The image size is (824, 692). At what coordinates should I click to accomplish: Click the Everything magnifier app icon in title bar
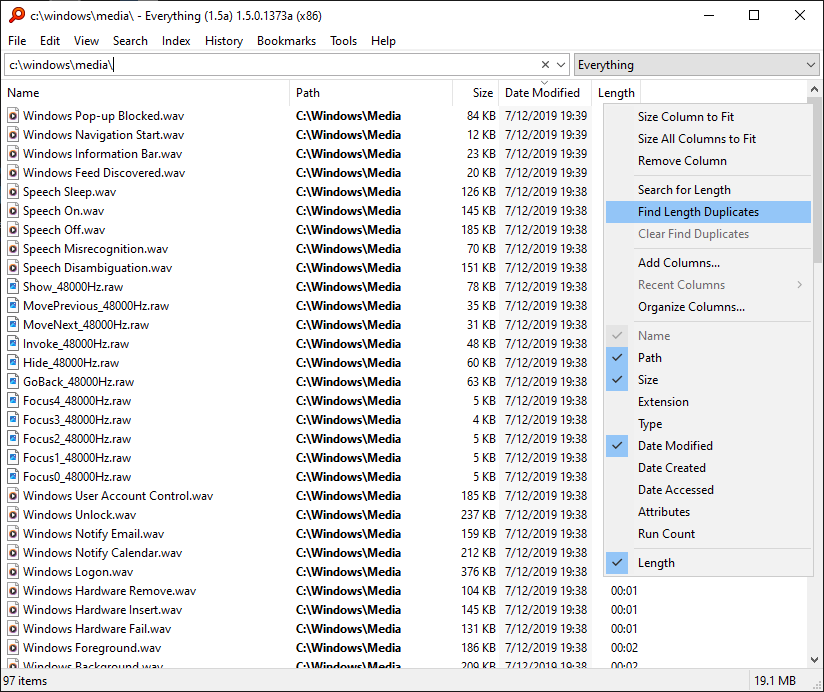pos(16,15)
